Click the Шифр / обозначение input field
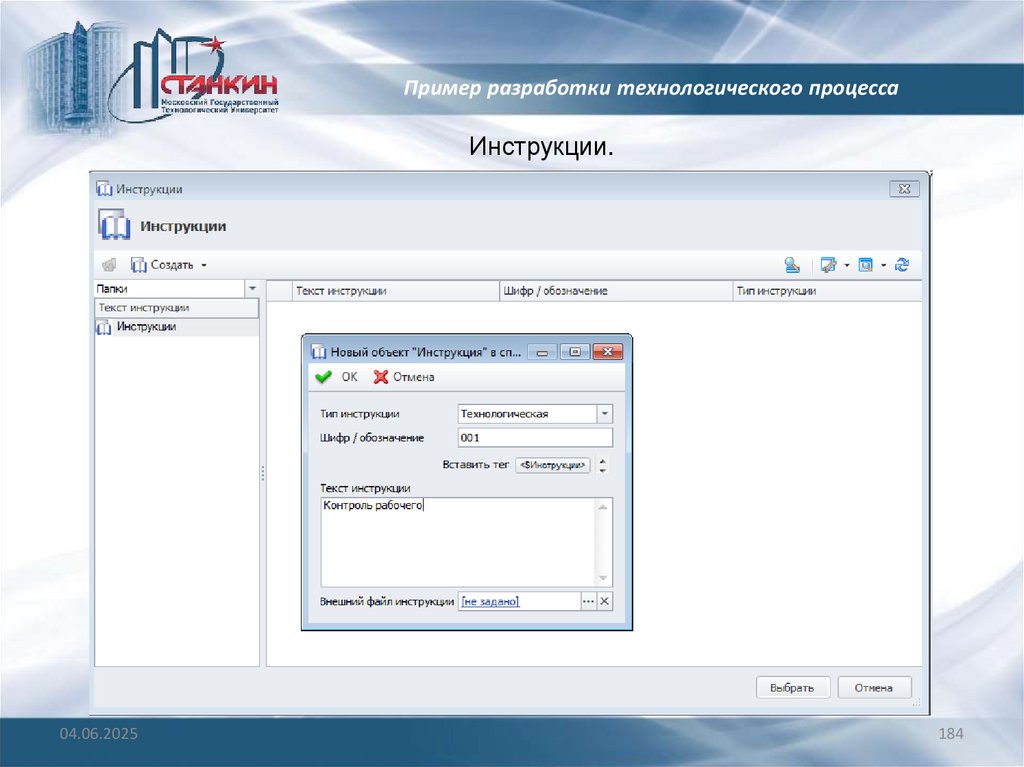Screen dimensions: 1024x767 (535, 438)
